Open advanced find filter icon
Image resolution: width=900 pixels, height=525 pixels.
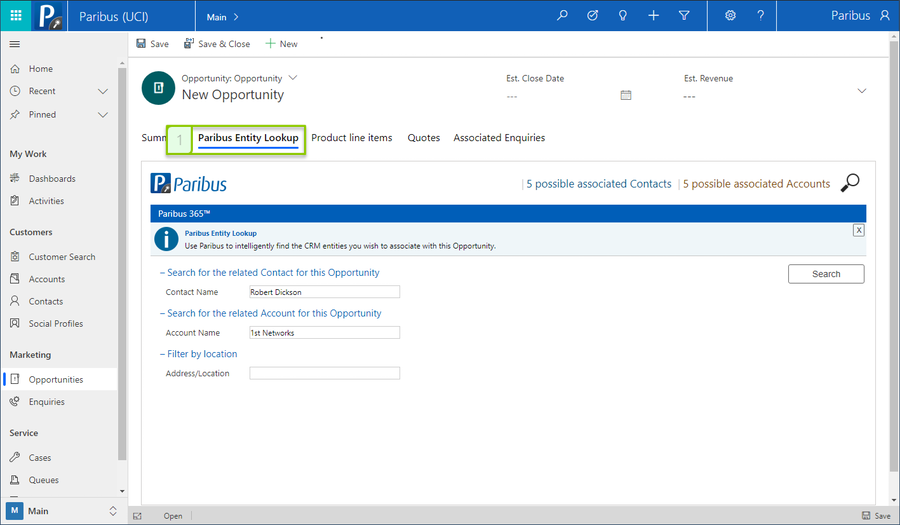coord(684,15)
